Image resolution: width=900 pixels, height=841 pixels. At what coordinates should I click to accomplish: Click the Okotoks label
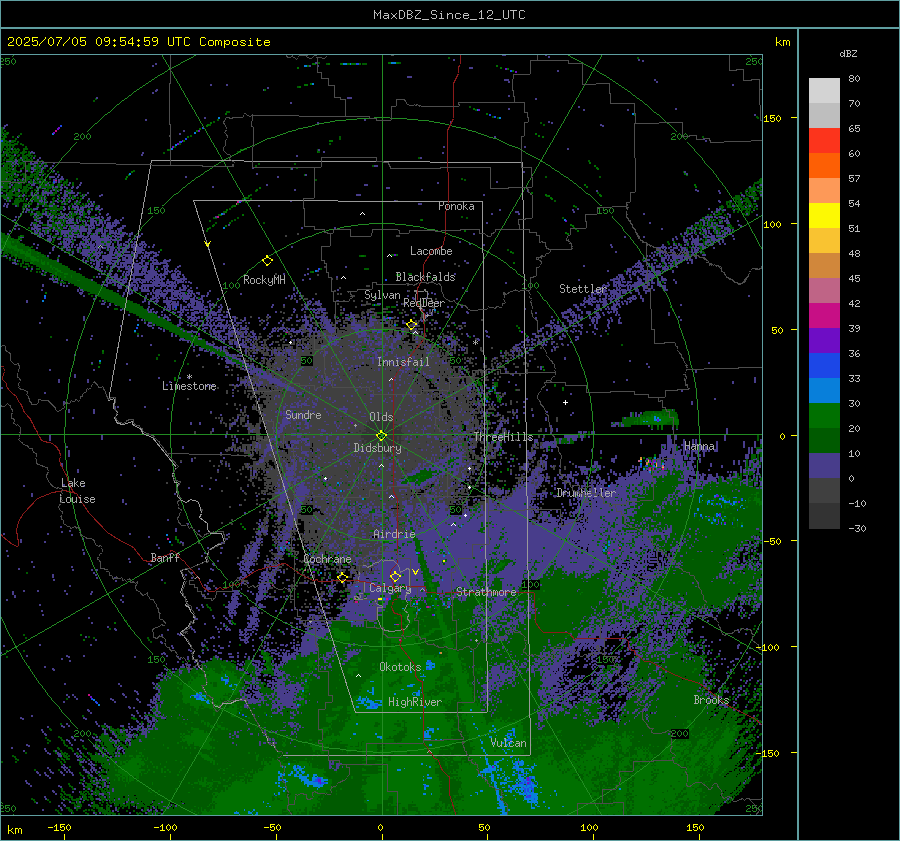click(x=400, y=667)
